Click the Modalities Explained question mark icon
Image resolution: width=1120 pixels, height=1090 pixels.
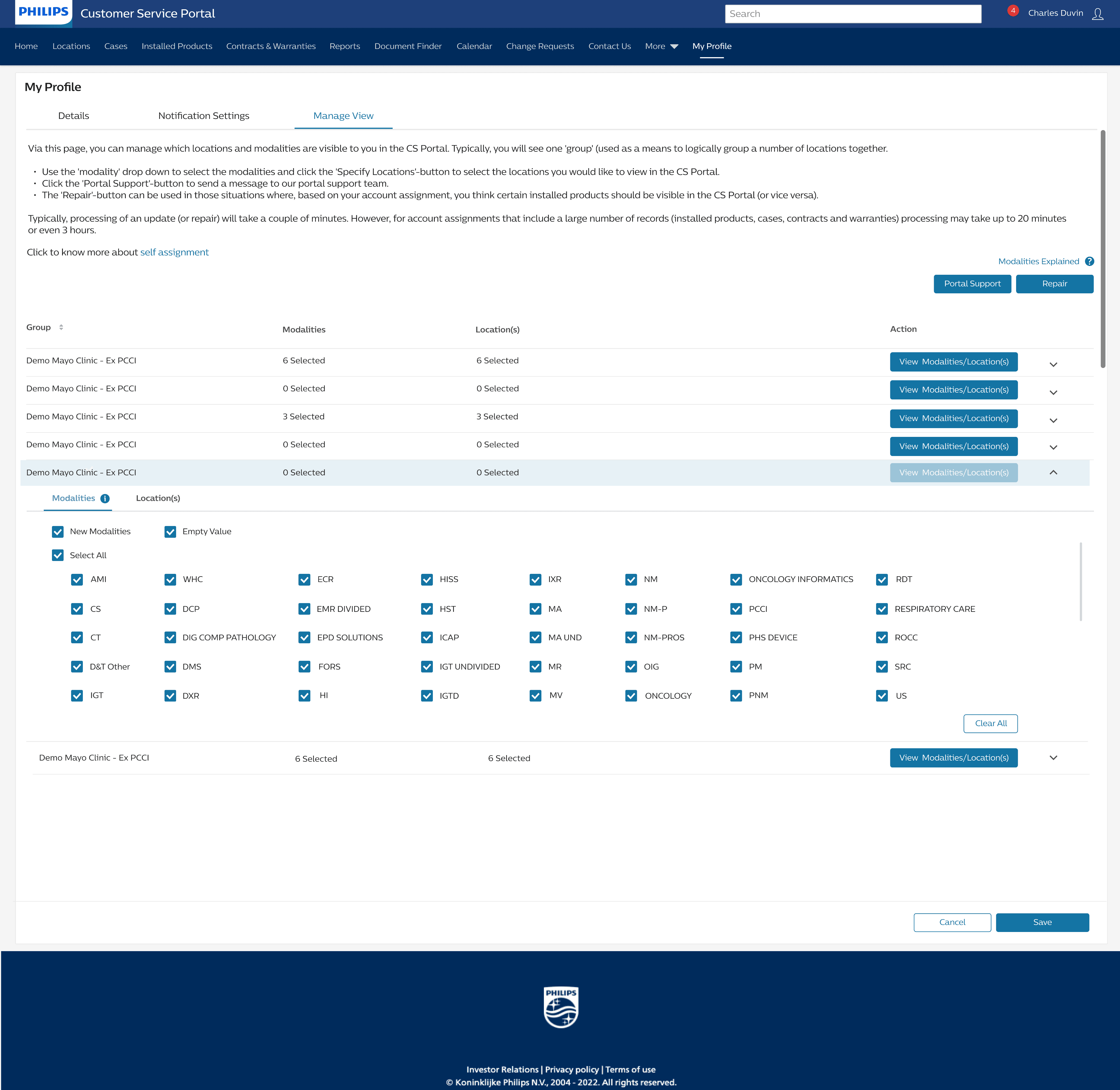point(1089,262)
